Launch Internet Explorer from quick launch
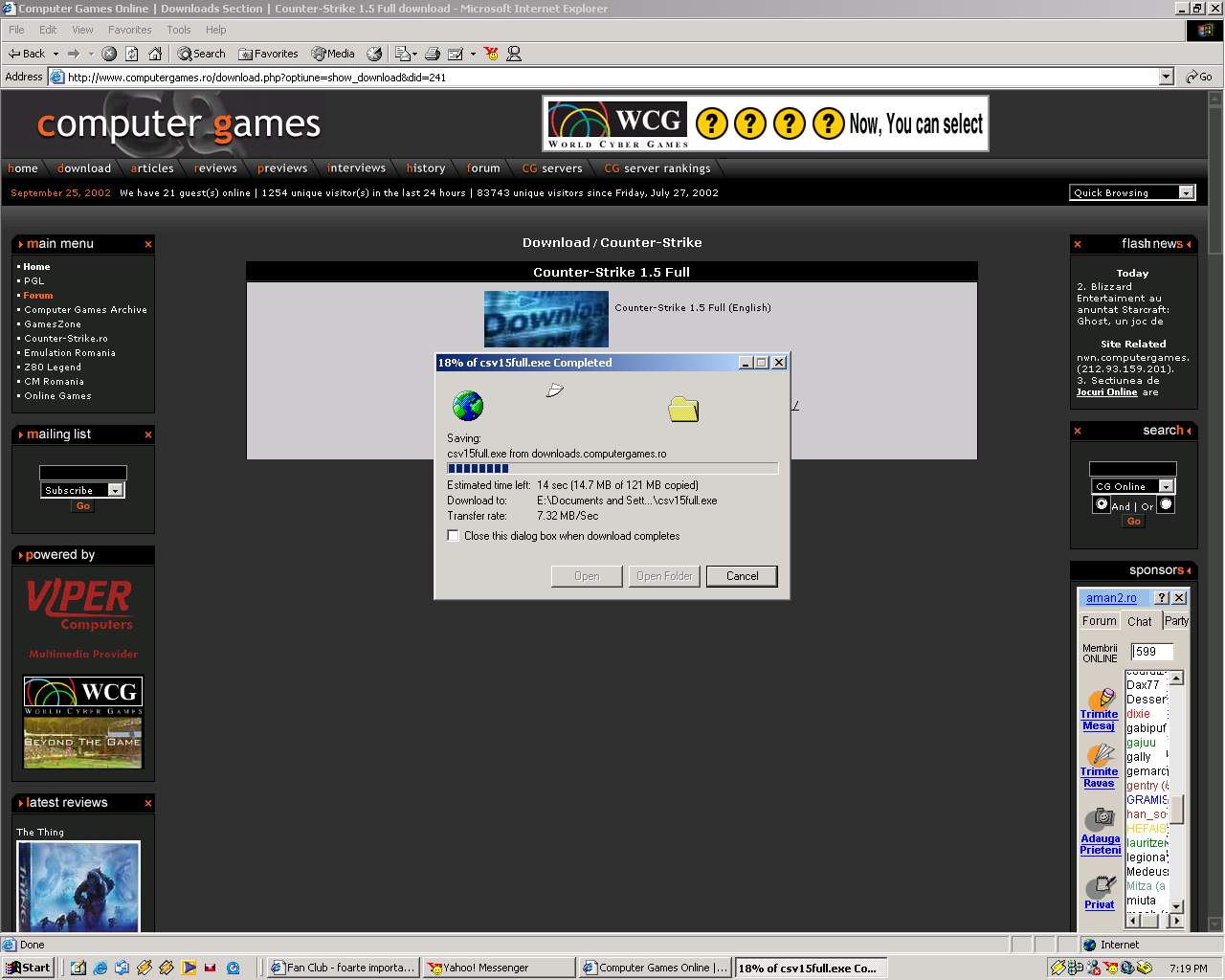The height and width of the screenshot is (980, 1225). coord(100,968)
